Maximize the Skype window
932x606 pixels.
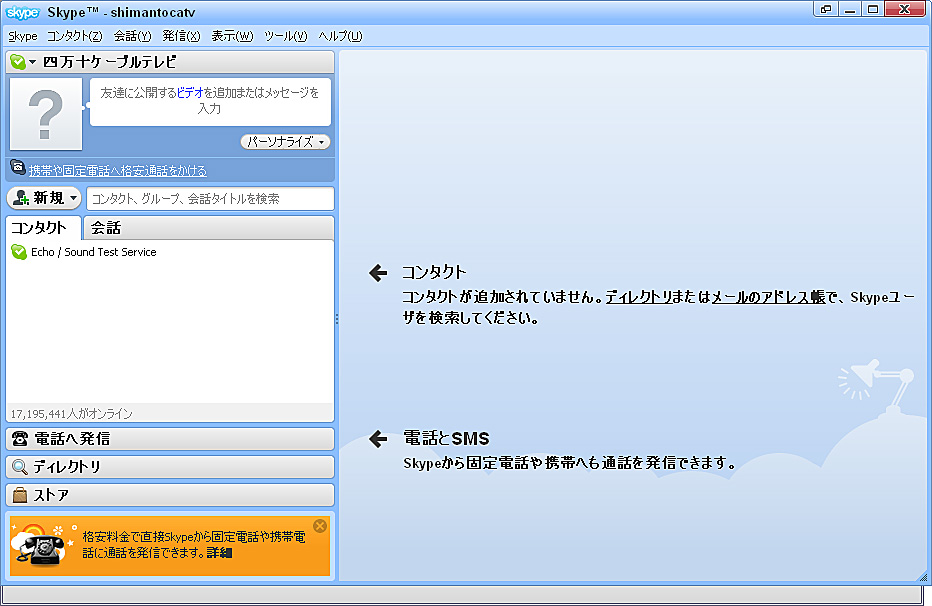tap(873, 9)
